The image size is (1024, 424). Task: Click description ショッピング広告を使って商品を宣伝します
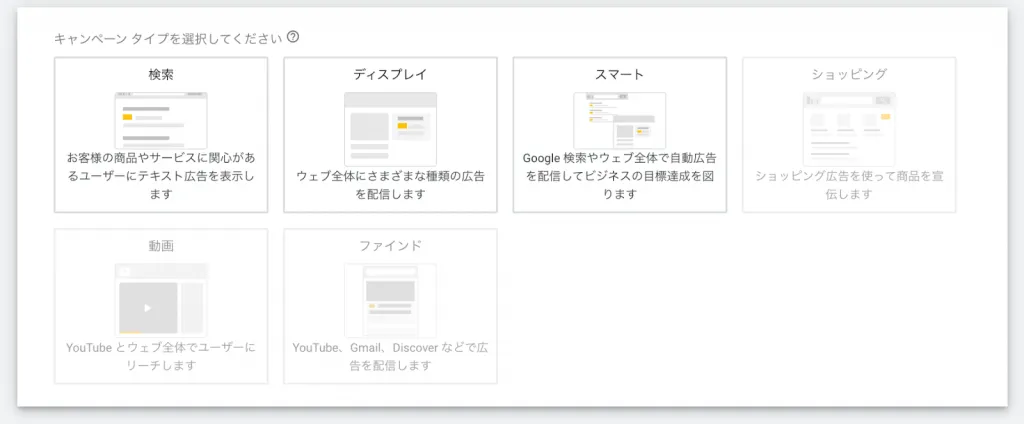pyautogui.click(x=849, y=185)
